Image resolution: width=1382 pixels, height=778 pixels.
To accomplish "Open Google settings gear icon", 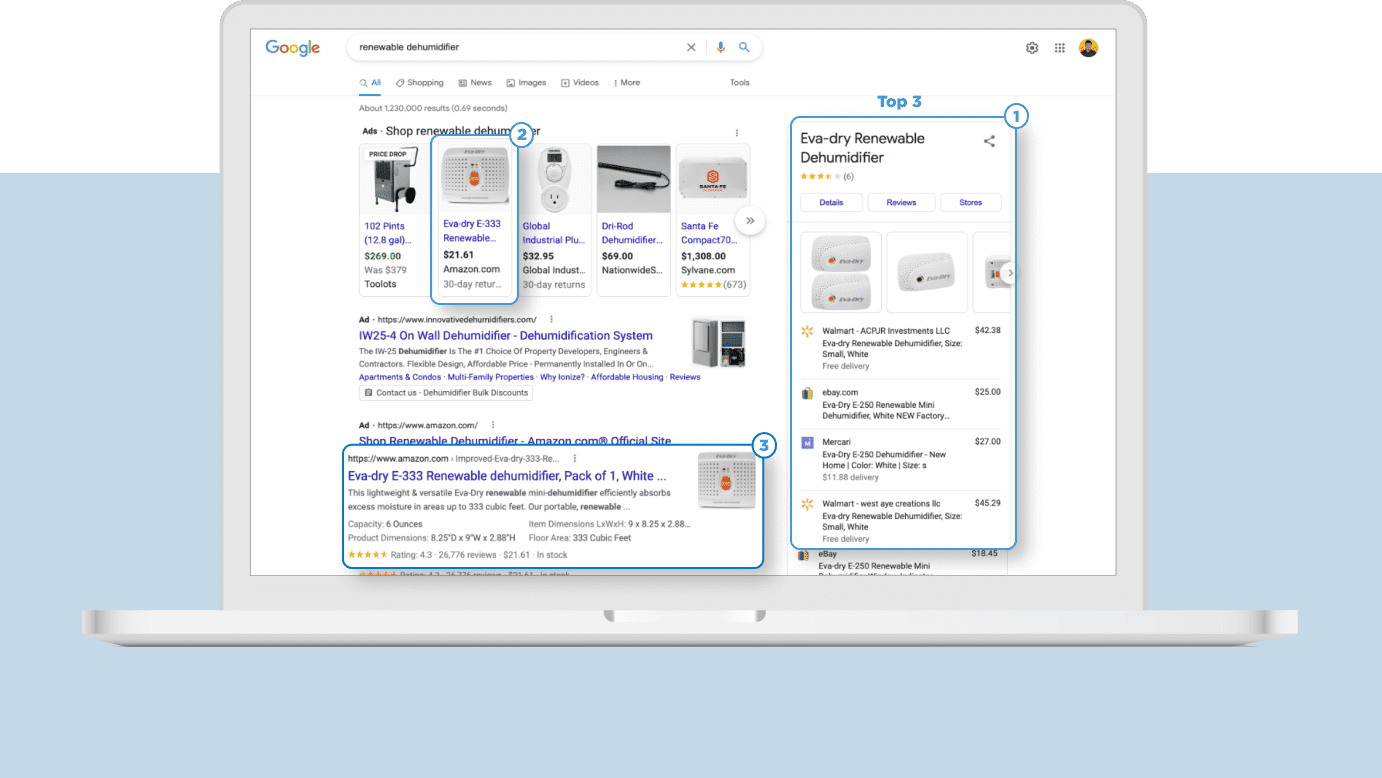I will click(1032, 47).
